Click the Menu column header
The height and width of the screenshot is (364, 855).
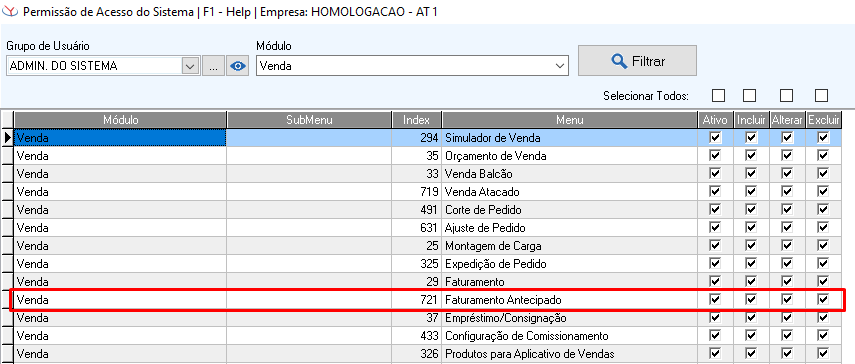(x=570, y=120)
